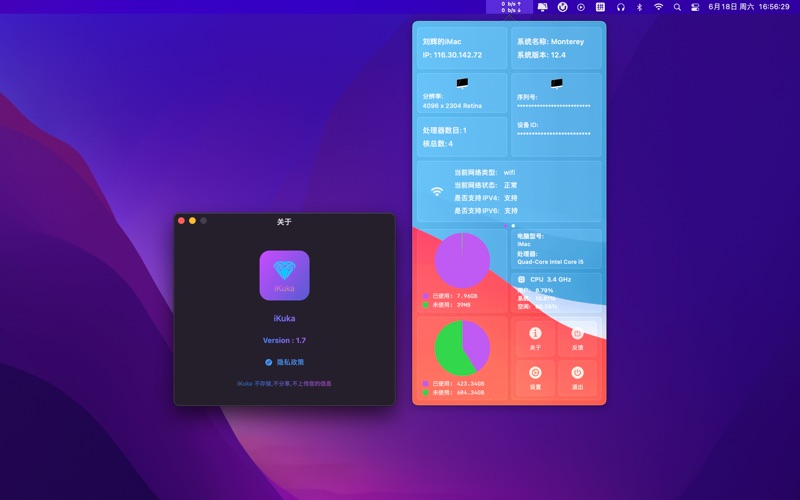Viewport: 800px width, 500px height.
Task: Click the wifi icon in network card
Action: point(437,192)
